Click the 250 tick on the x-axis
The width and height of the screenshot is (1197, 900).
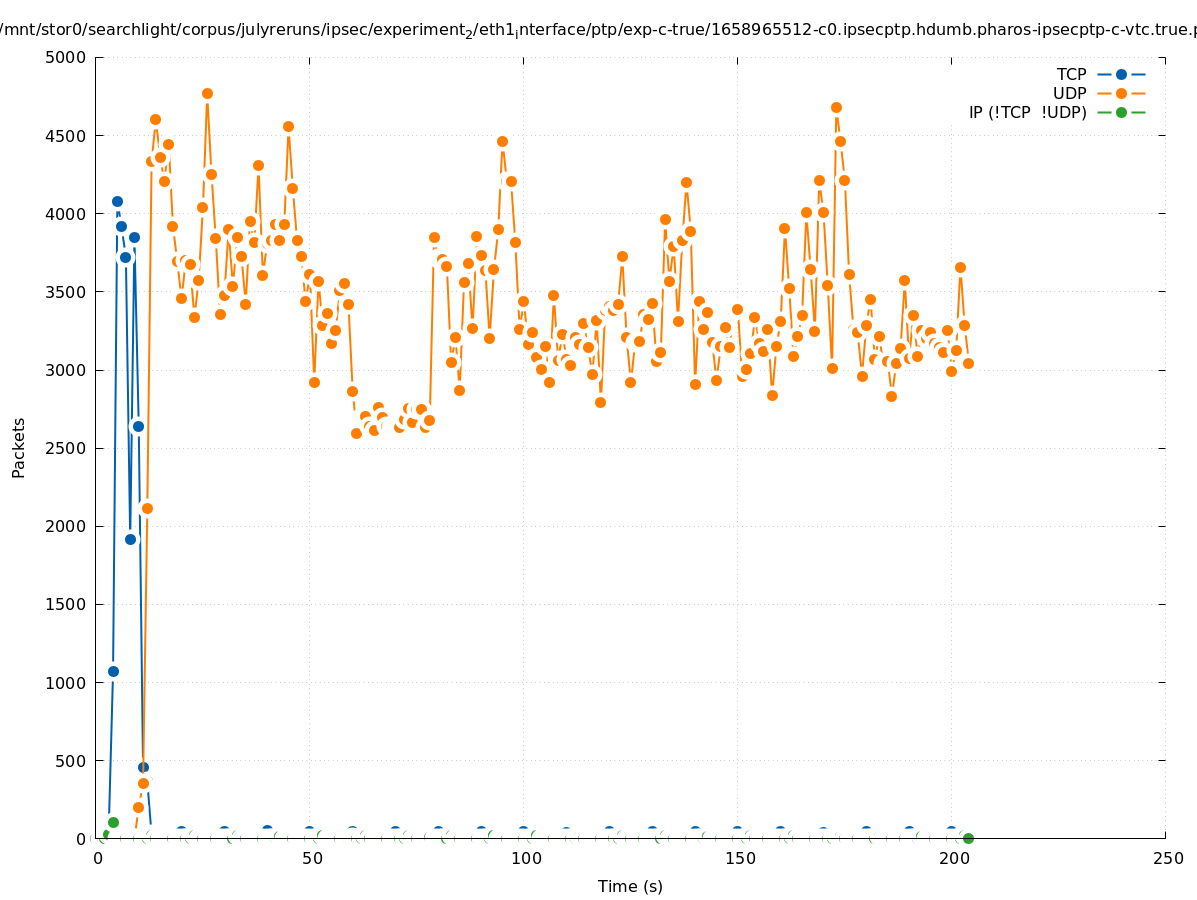click(1168, 859)
